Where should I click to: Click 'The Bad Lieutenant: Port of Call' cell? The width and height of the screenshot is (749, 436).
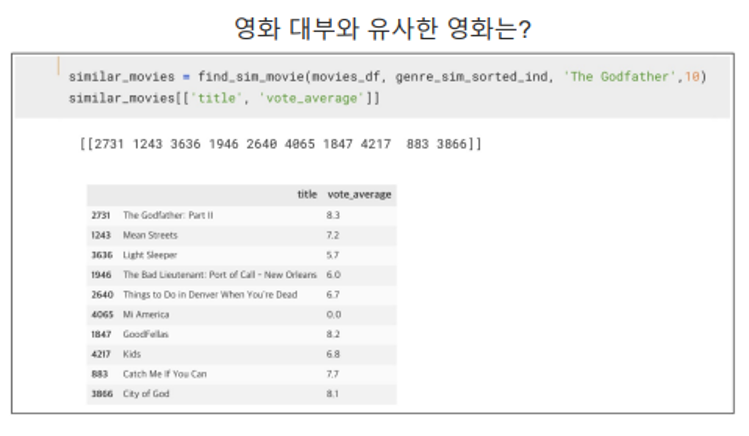(220, 275)
